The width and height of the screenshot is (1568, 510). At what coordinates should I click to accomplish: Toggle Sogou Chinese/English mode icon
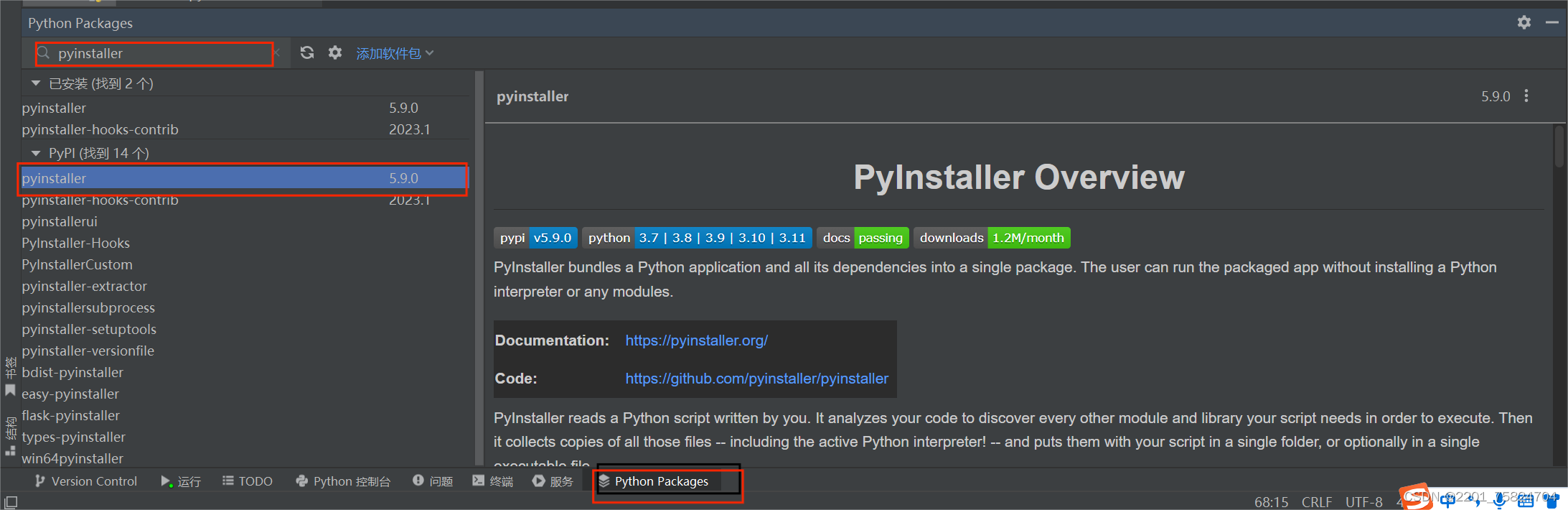(x=1447, y=501)
